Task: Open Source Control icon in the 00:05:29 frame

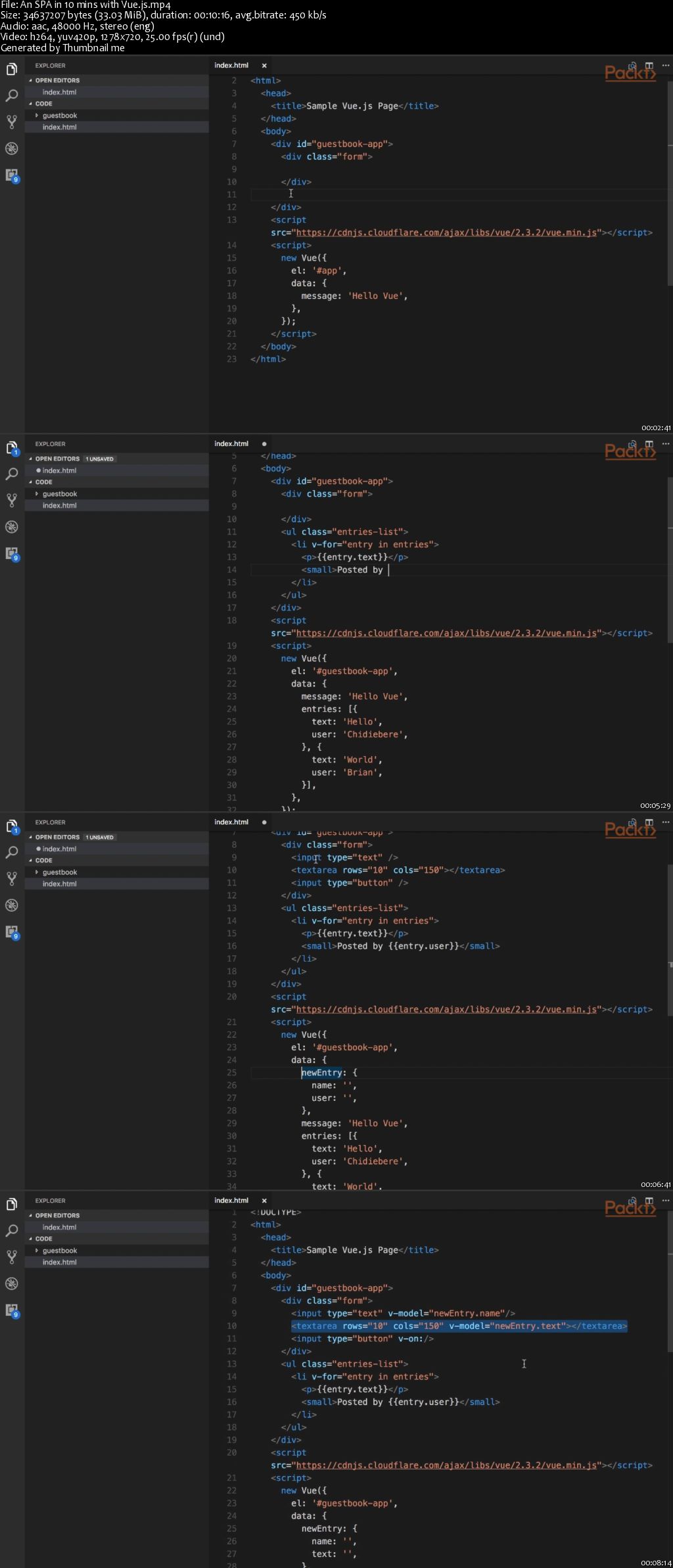Action: [12, 501]
